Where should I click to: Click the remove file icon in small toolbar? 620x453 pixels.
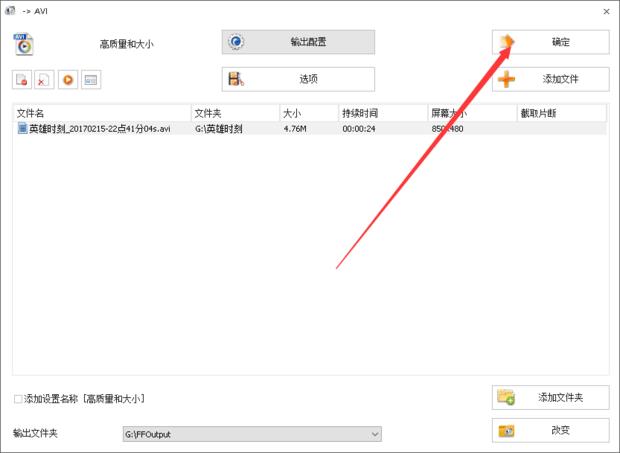click(21, 79)
